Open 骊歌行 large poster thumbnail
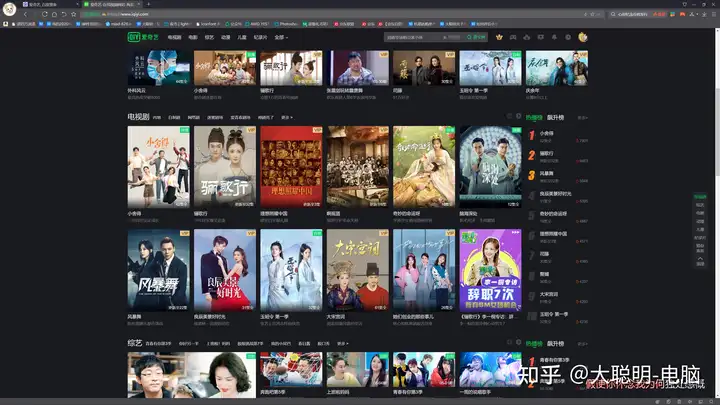The width and height of the screenshot is (720, 405). tap(225, 167)
